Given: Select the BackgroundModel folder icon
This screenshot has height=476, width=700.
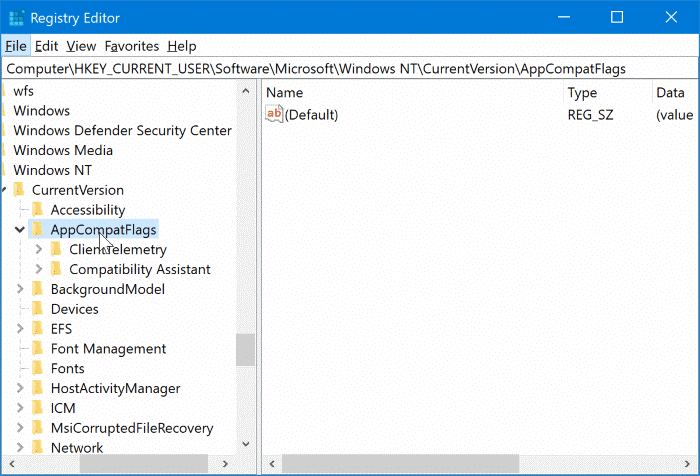Looking at the screenshot, I should coord(38,289).
